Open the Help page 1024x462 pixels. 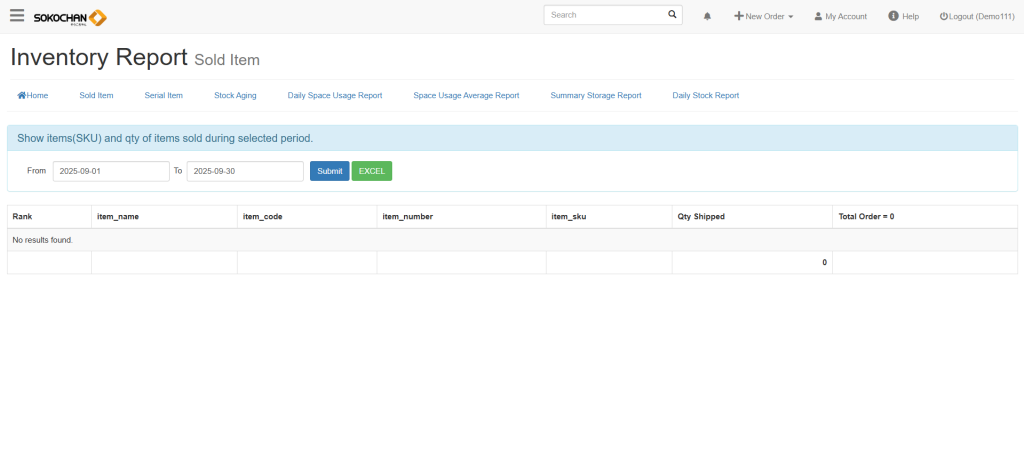coord(903,17)
